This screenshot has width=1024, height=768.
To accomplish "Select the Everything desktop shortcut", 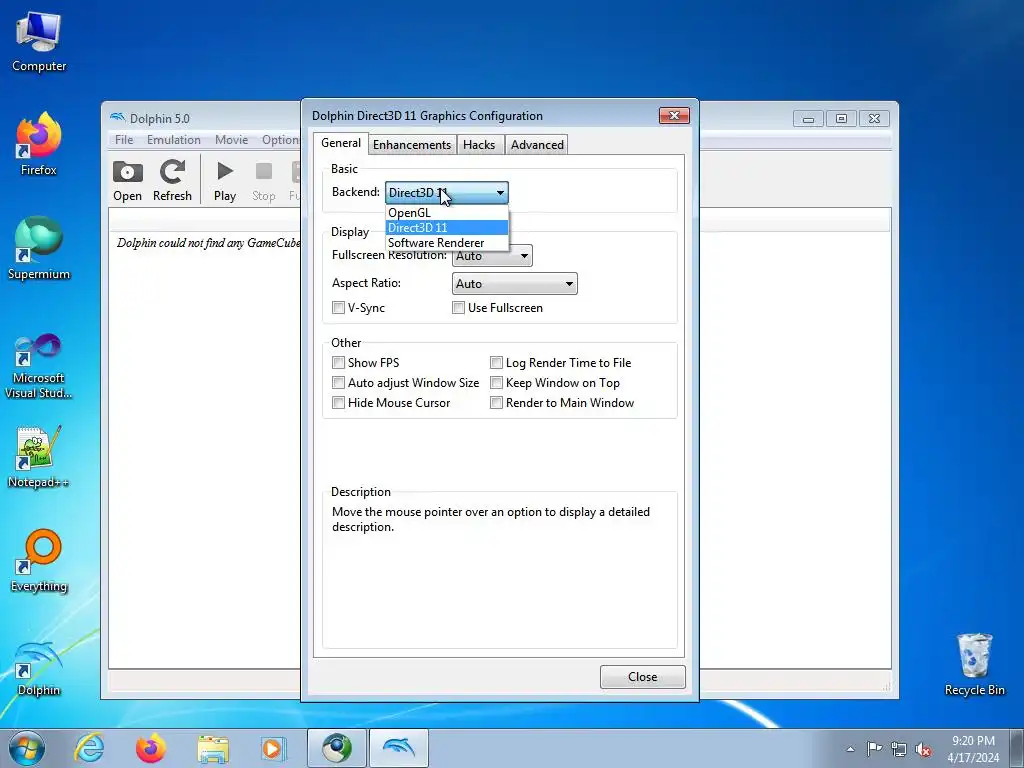I will coord(39,561).
